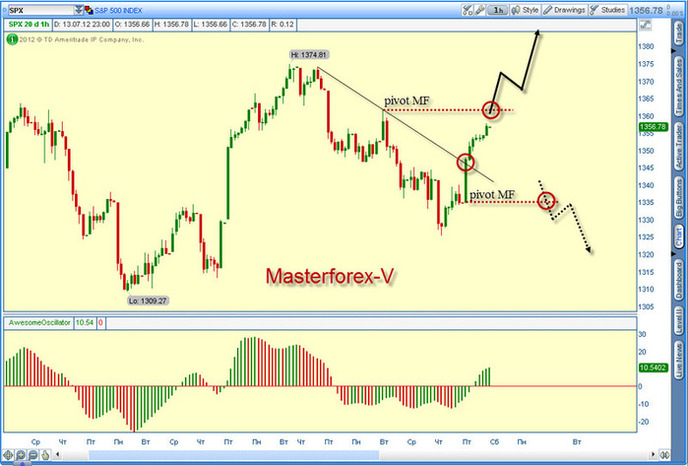Image resolution: width=688 pixels, height=466 pixels.
Task: Click the SPX symbol input field
Action: [42, 10]
